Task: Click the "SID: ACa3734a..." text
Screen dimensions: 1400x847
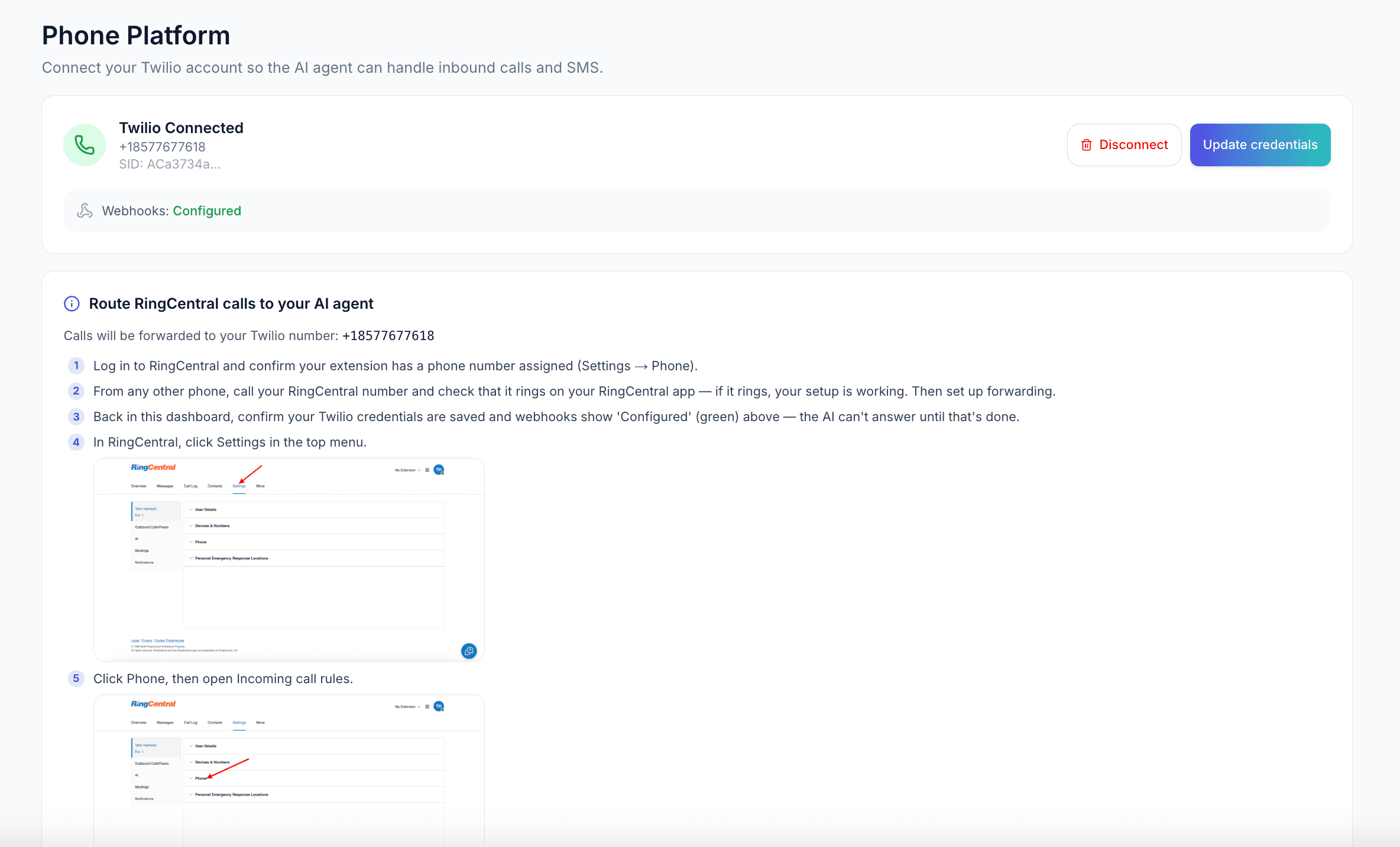Action: coord(170,164)
